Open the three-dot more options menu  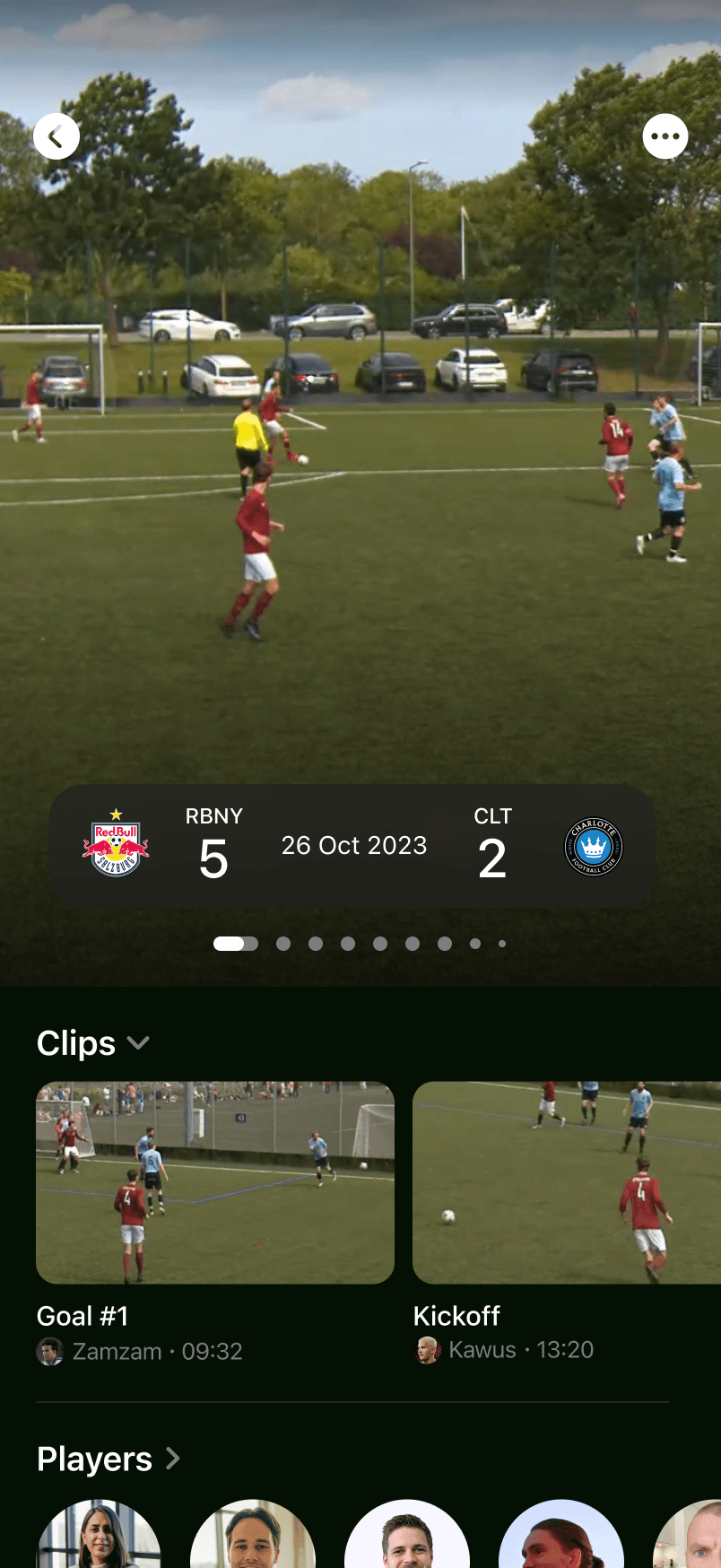pos(665,136)
